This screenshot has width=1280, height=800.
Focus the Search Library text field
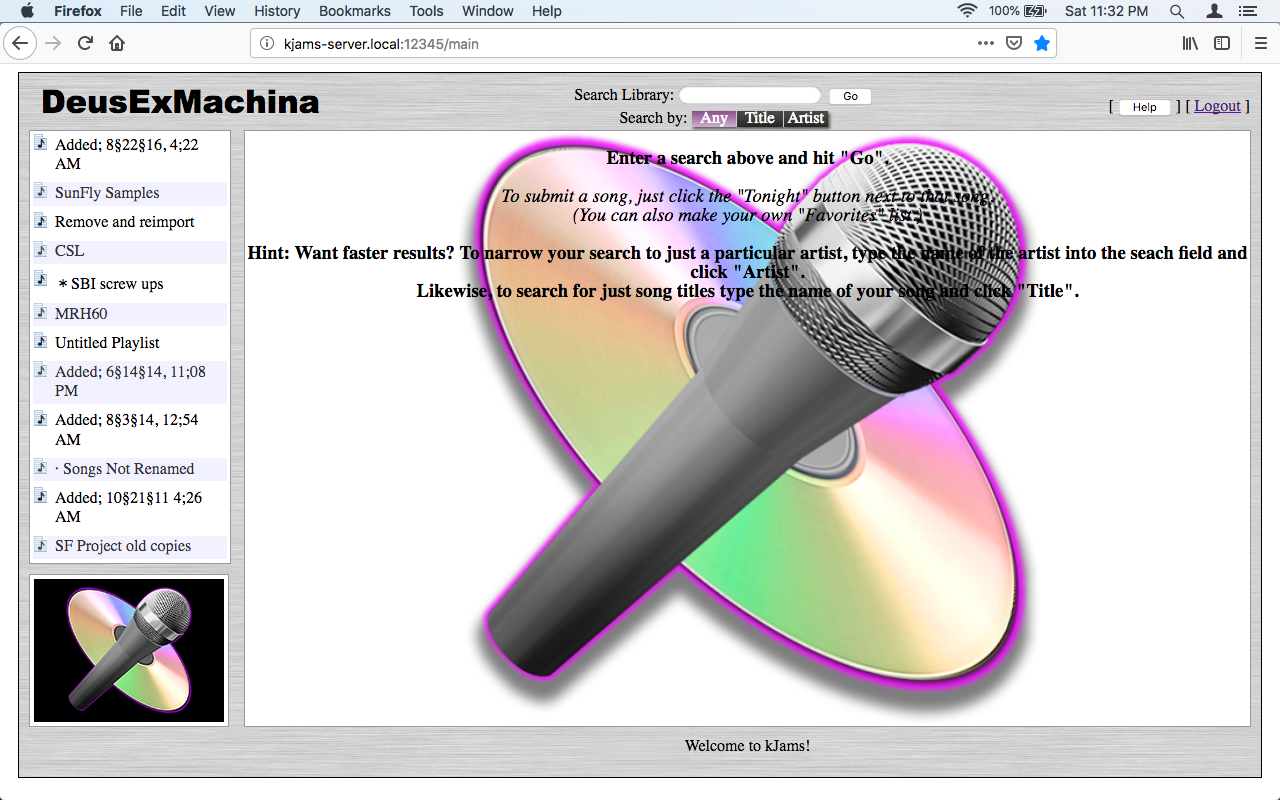[x=750, y=96]
